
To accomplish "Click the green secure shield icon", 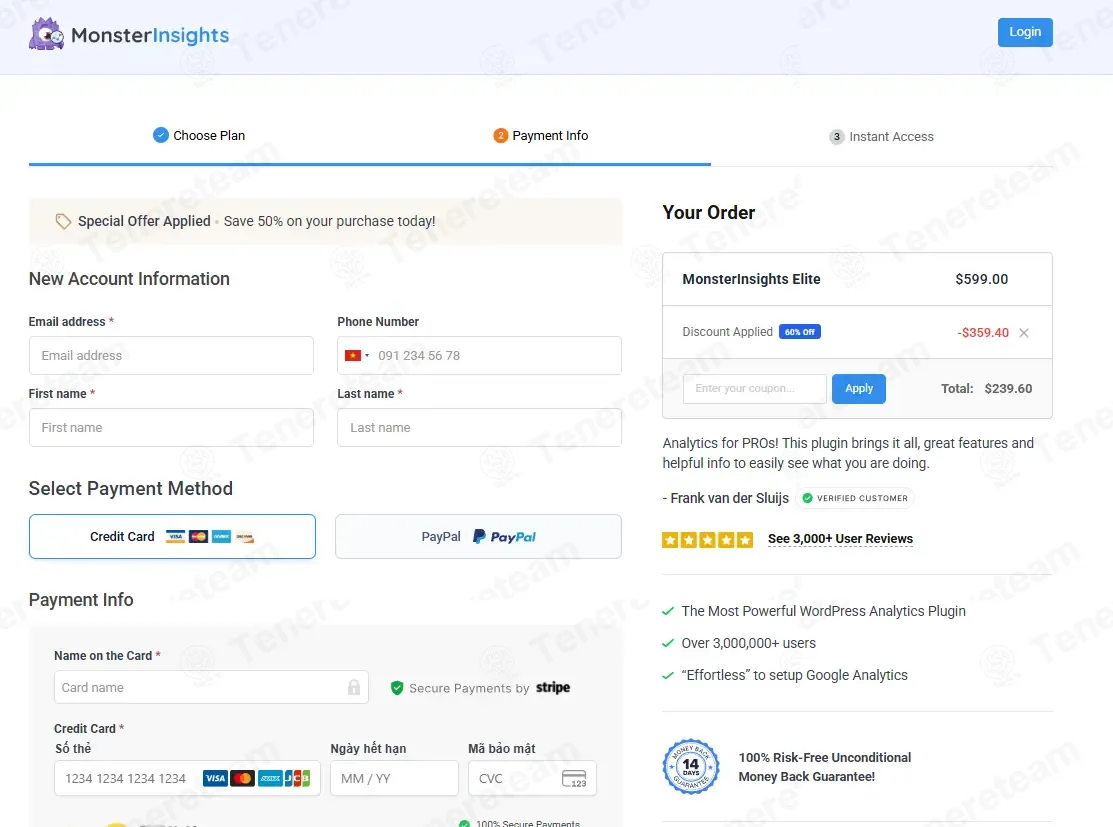I will coord(397,688).
